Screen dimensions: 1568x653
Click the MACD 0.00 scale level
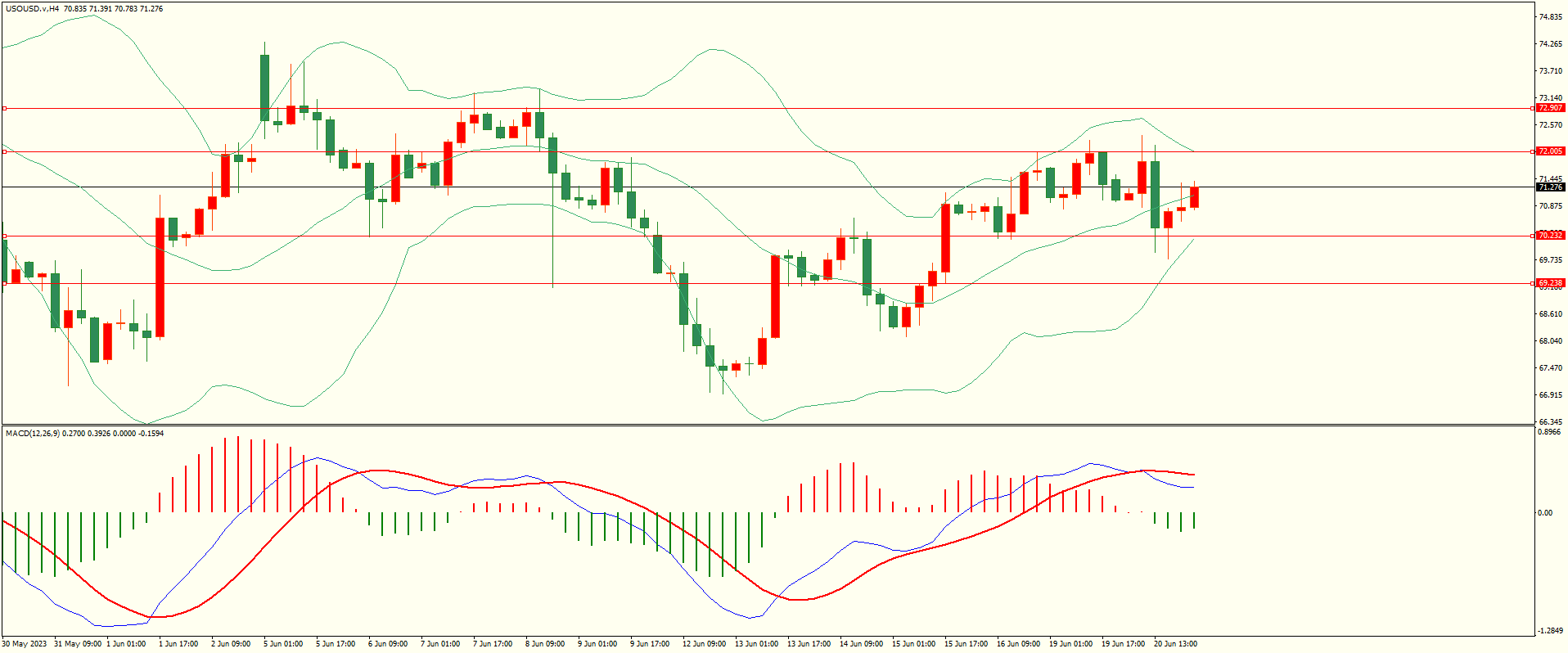click(x=1544, y=513)
